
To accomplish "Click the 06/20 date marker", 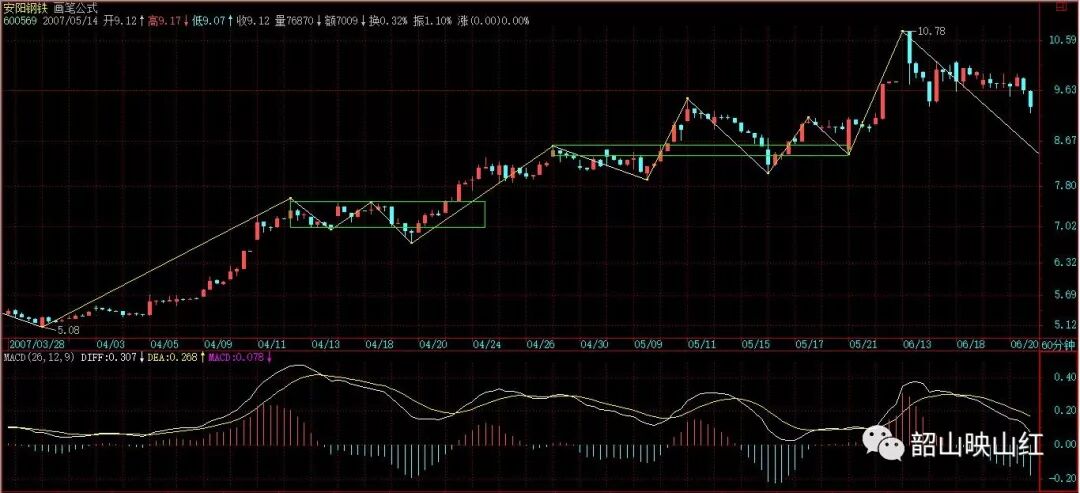I will pos(1024,344).
